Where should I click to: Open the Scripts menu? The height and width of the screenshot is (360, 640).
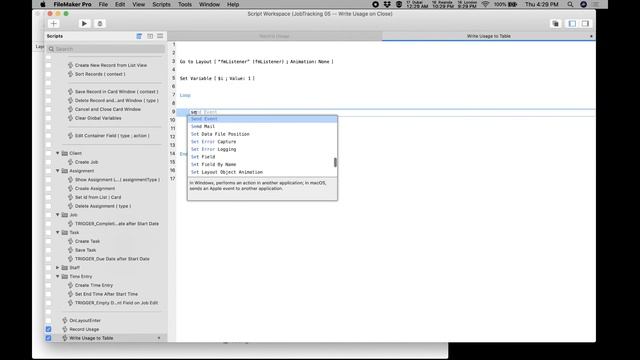click(161, 4)
